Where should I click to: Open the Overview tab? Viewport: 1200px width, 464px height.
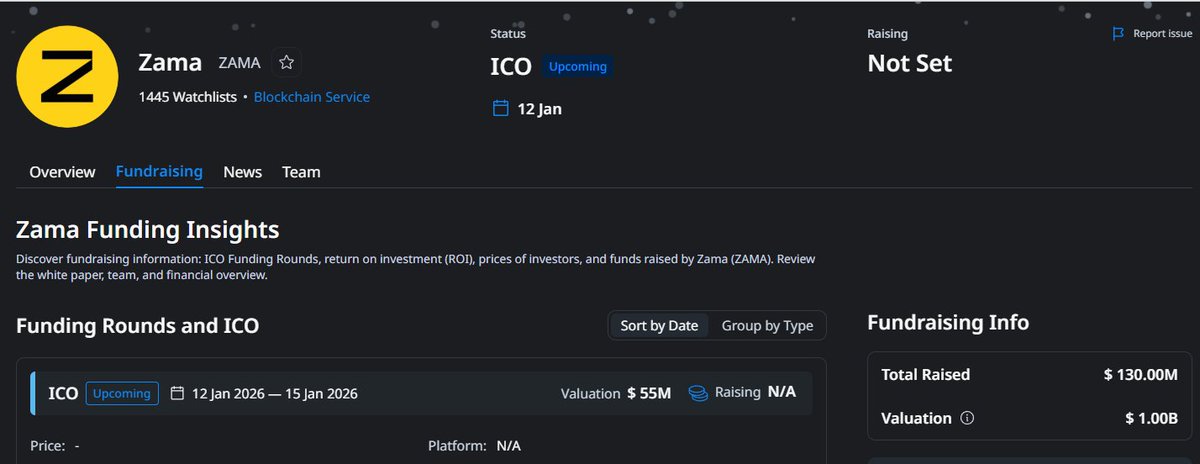pyautogui.click(x=62, y=172)
